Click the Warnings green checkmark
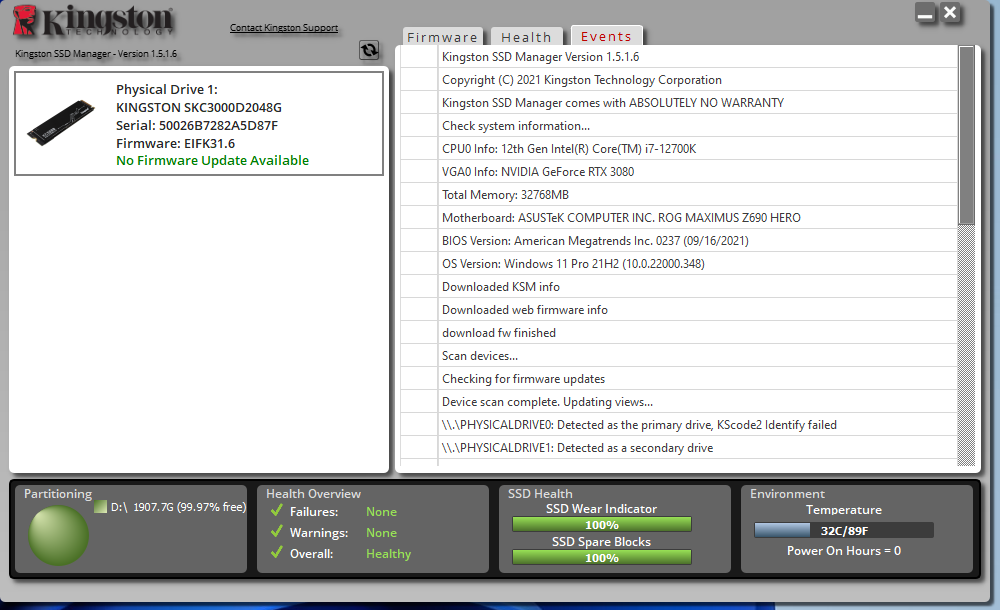This screenshot has width=1000, height=610. click(x=276, y=532)
